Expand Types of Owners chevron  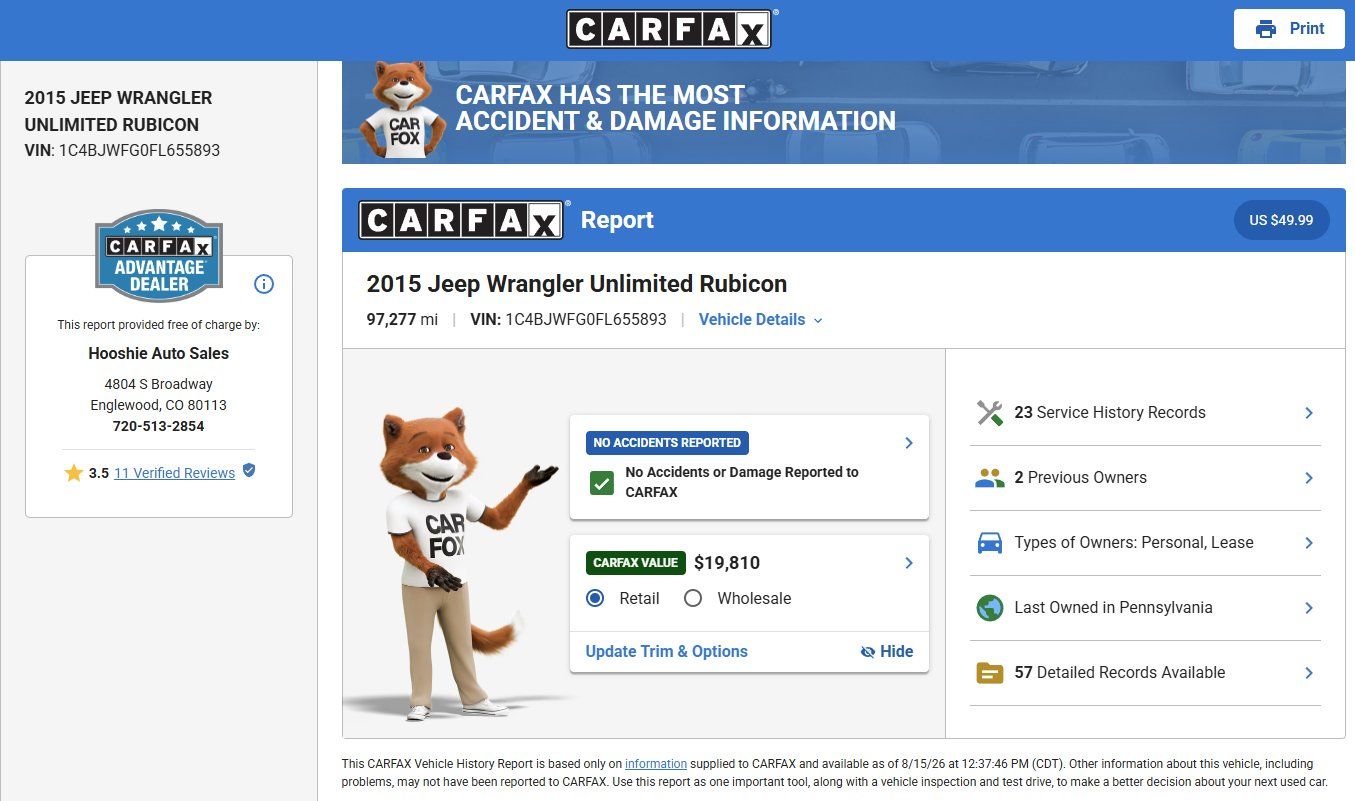pyautogui.click(x=1309, y=543)
